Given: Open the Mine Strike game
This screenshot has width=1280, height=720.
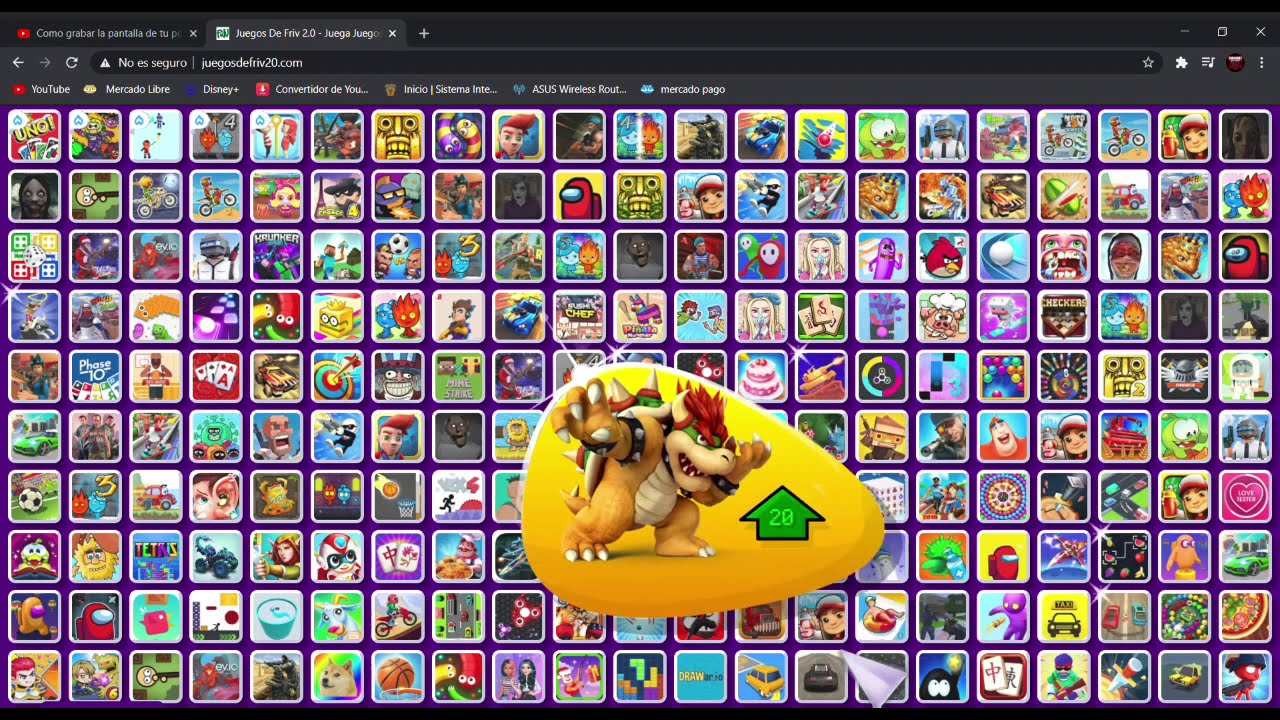Looking at the screenshot, I should pos(458,376).
